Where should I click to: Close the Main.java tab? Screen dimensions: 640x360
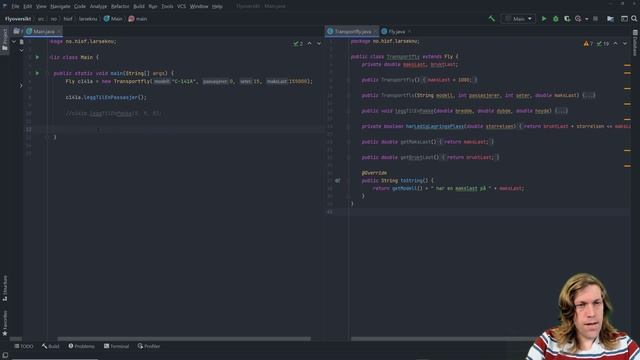59,31
